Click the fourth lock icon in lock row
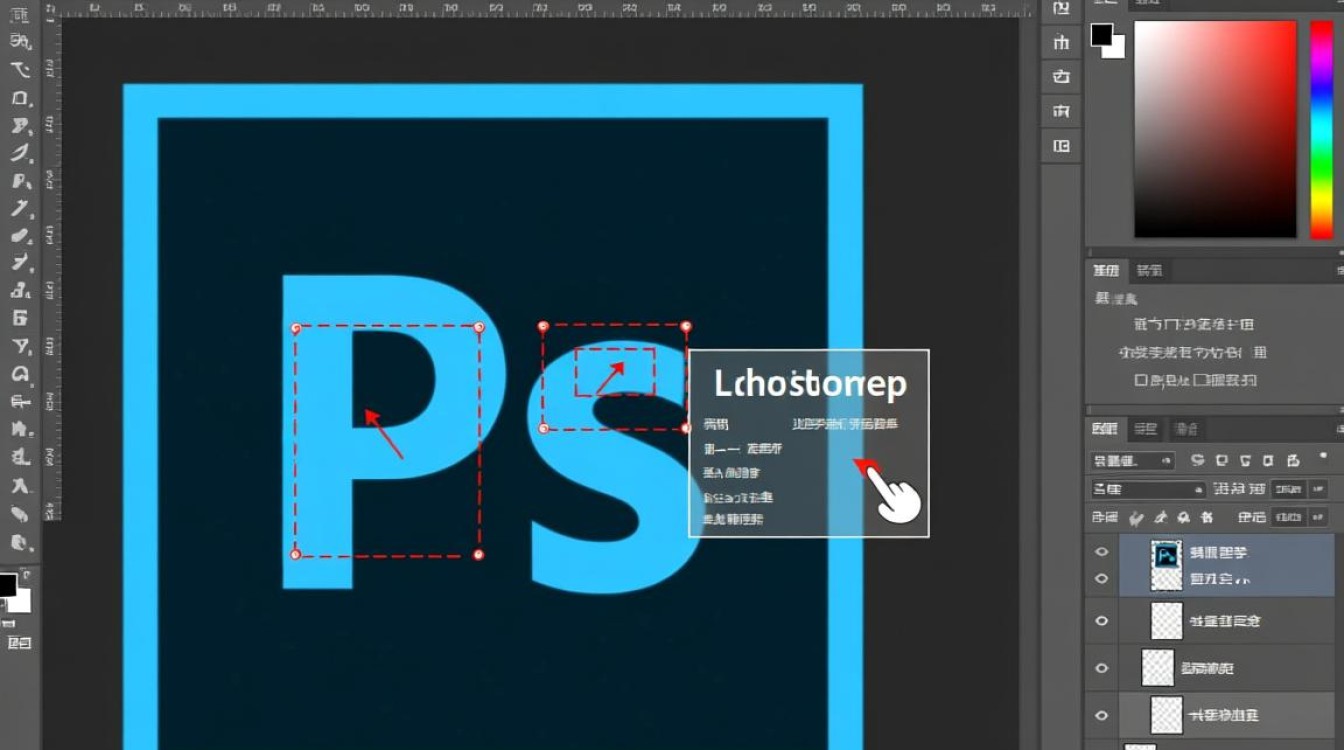The width and height of the screenshot is (1344, 750). point(1206,518)
